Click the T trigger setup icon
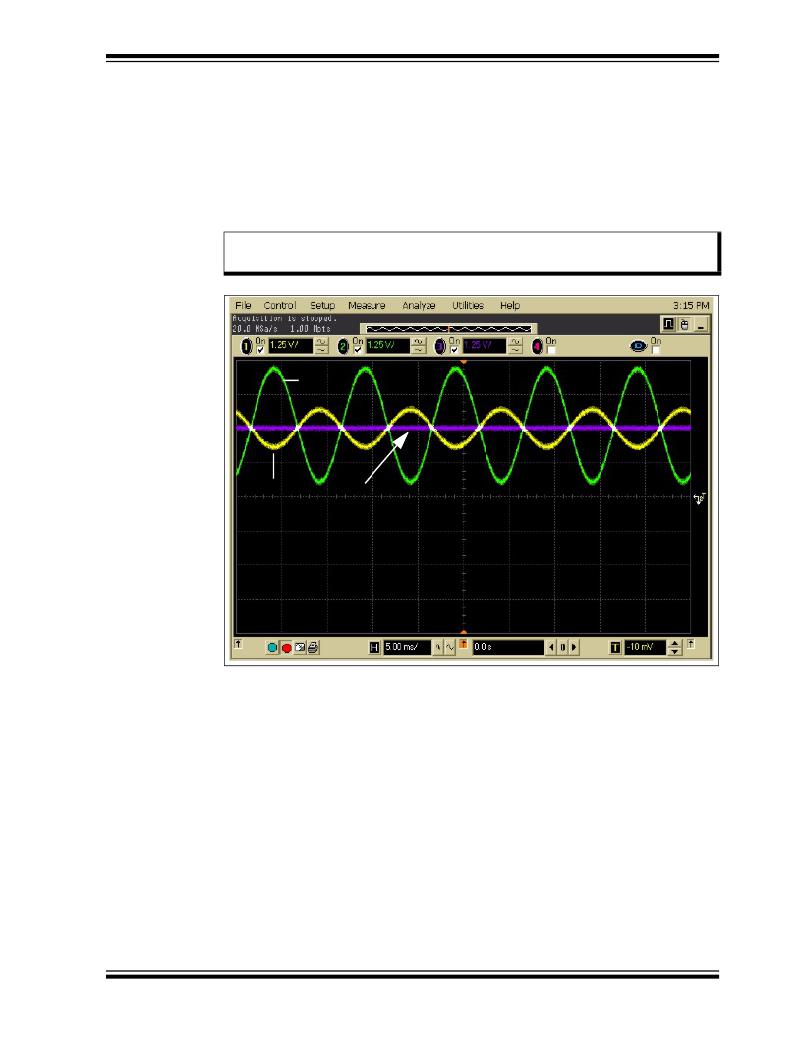801x1038 pixels. pos(615,647)
